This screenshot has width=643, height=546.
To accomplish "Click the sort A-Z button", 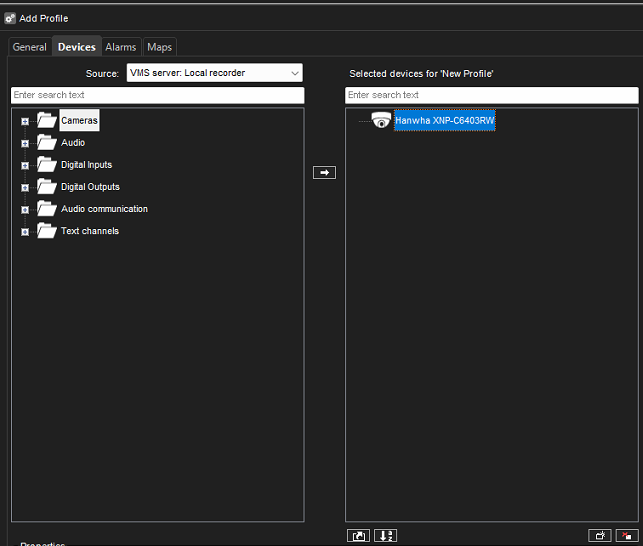I will click(385, 536).
